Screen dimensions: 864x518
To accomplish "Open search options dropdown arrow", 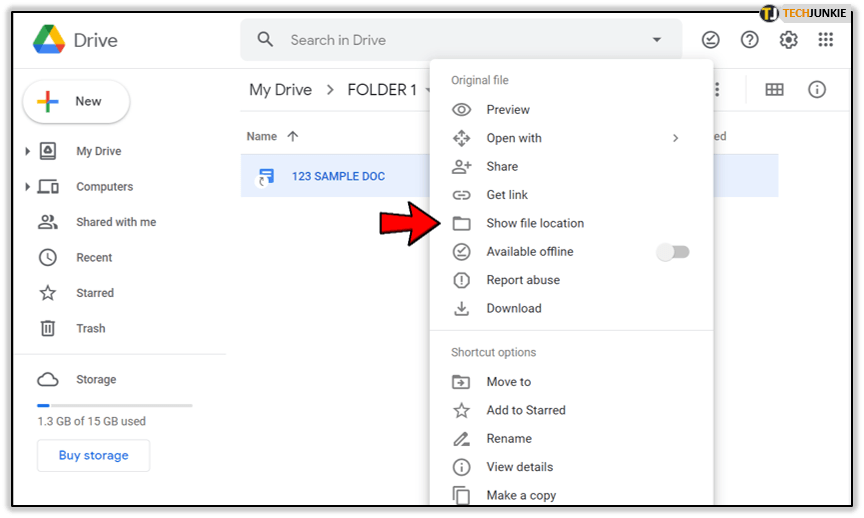I will click(657, 40).
